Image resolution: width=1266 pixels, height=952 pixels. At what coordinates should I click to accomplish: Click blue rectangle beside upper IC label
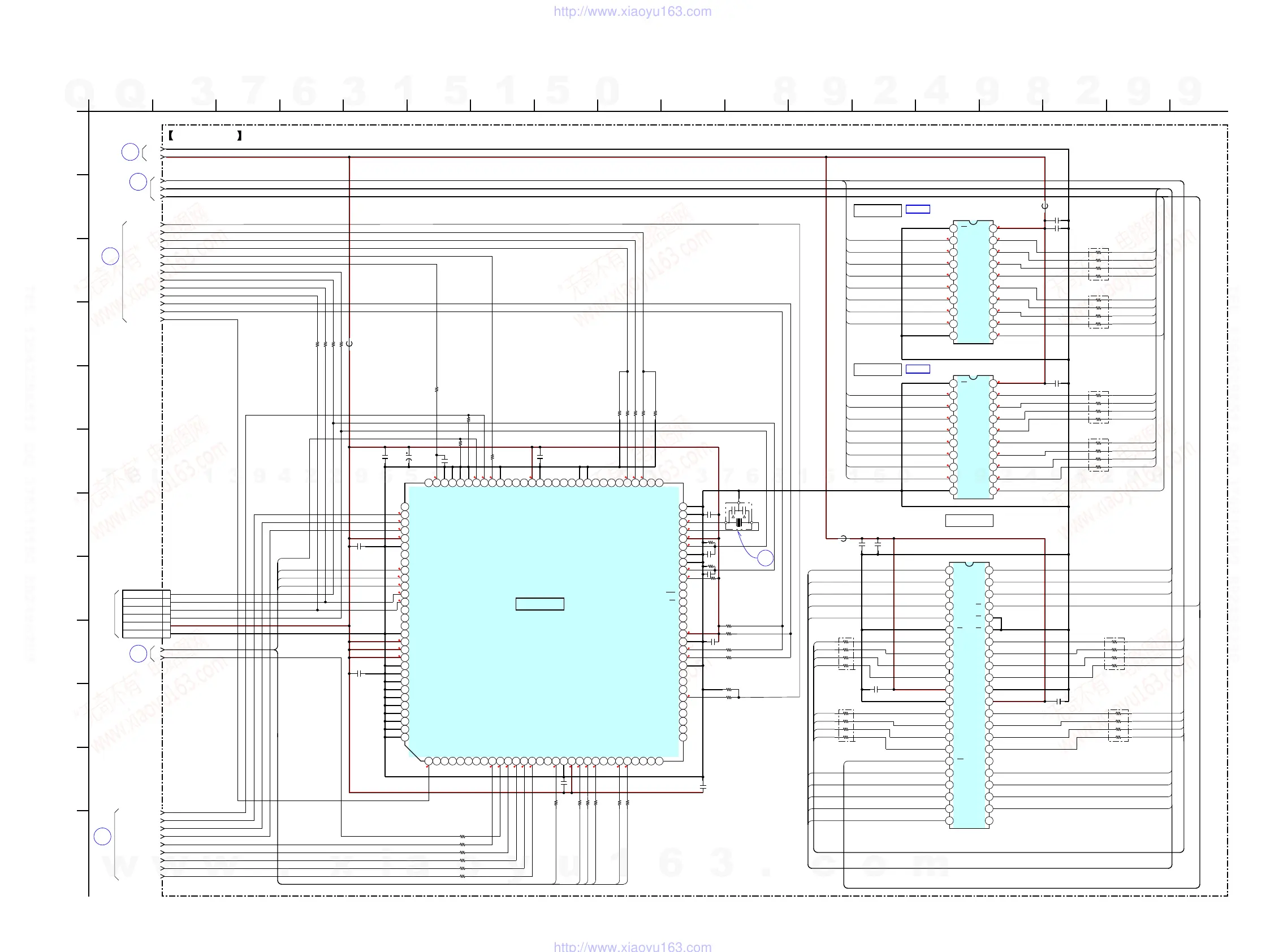pos(918,209)
